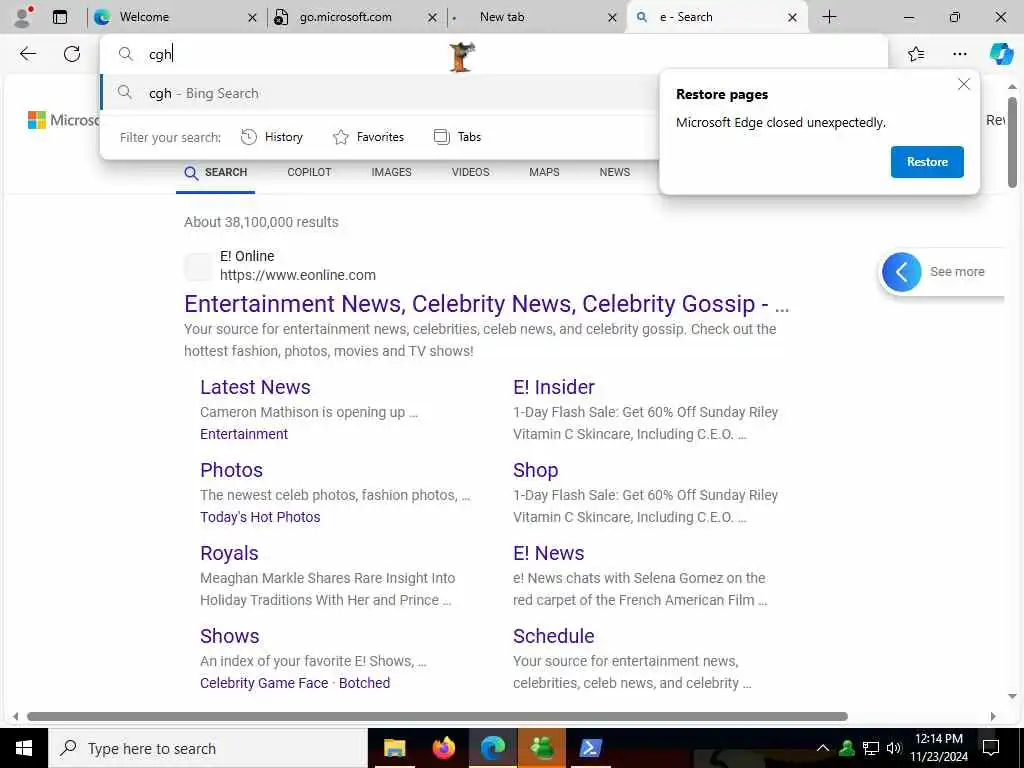Open the Bing COPILOT tab
Image resolution: width=1024 pixels, height=768 pixels.
[310, 172]
